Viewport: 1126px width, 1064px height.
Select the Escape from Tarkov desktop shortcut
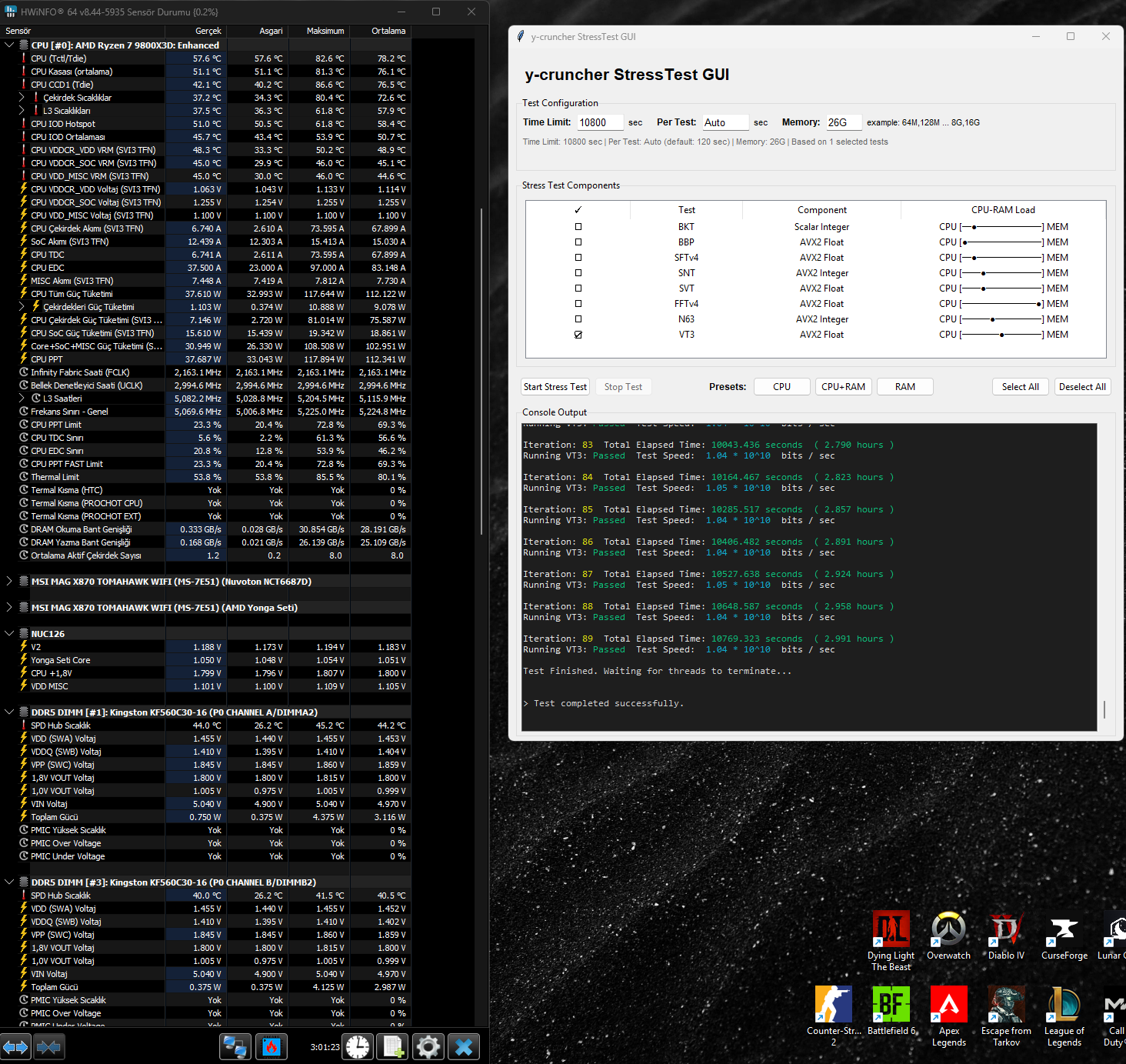(x=1006, y=1016)
